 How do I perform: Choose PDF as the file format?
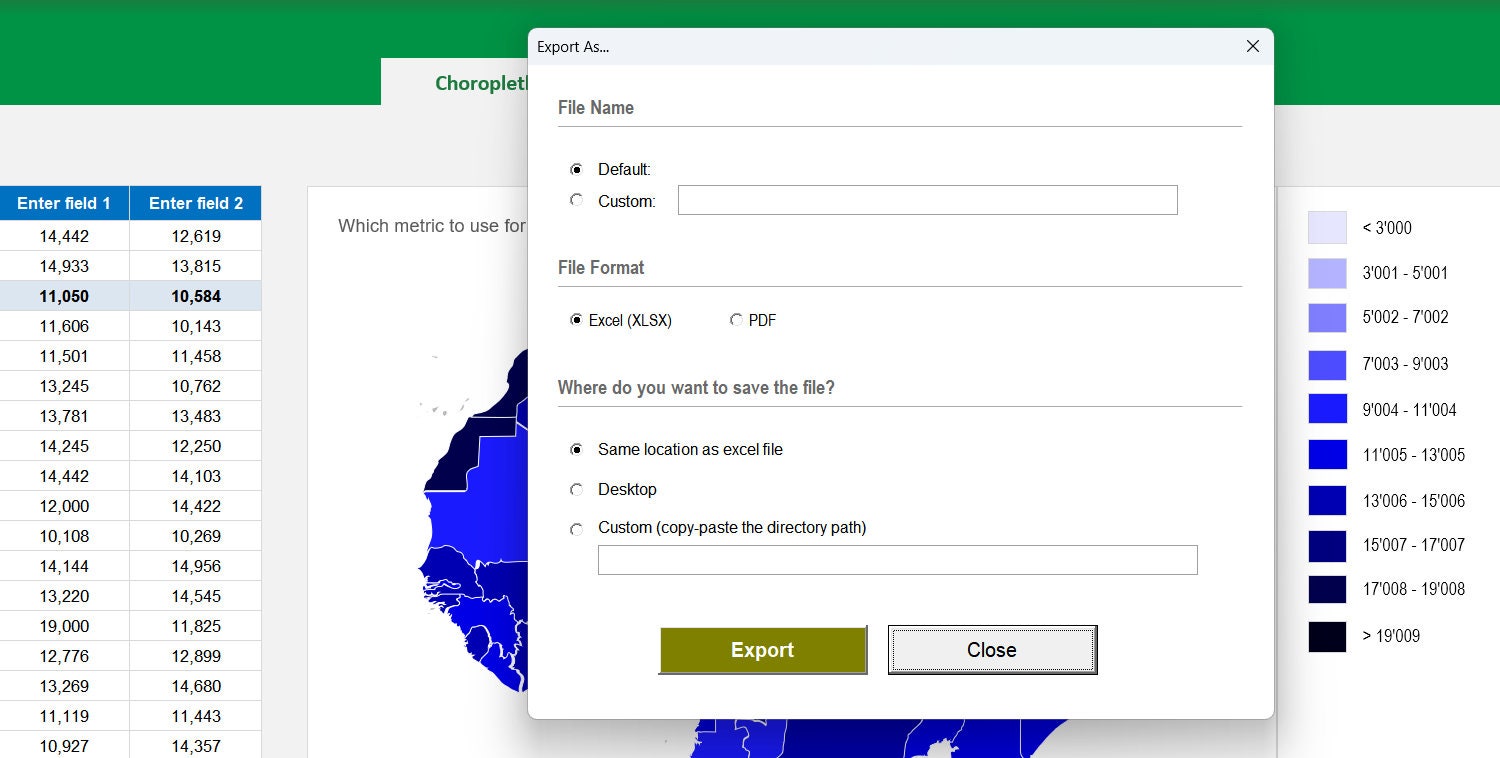click(737, 319)
